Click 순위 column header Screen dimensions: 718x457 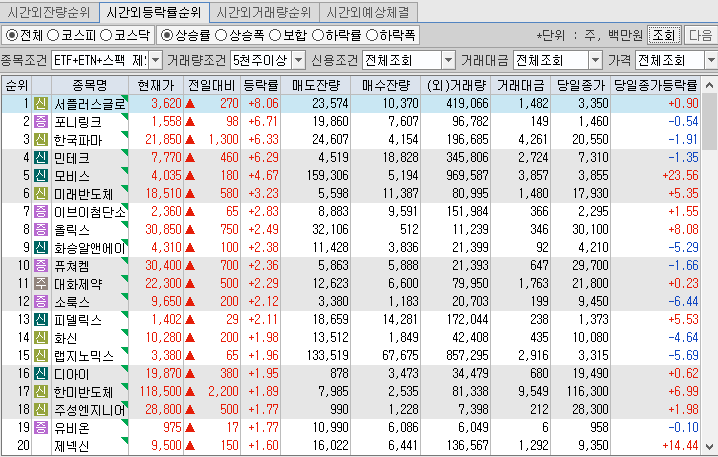pos(17,86)
